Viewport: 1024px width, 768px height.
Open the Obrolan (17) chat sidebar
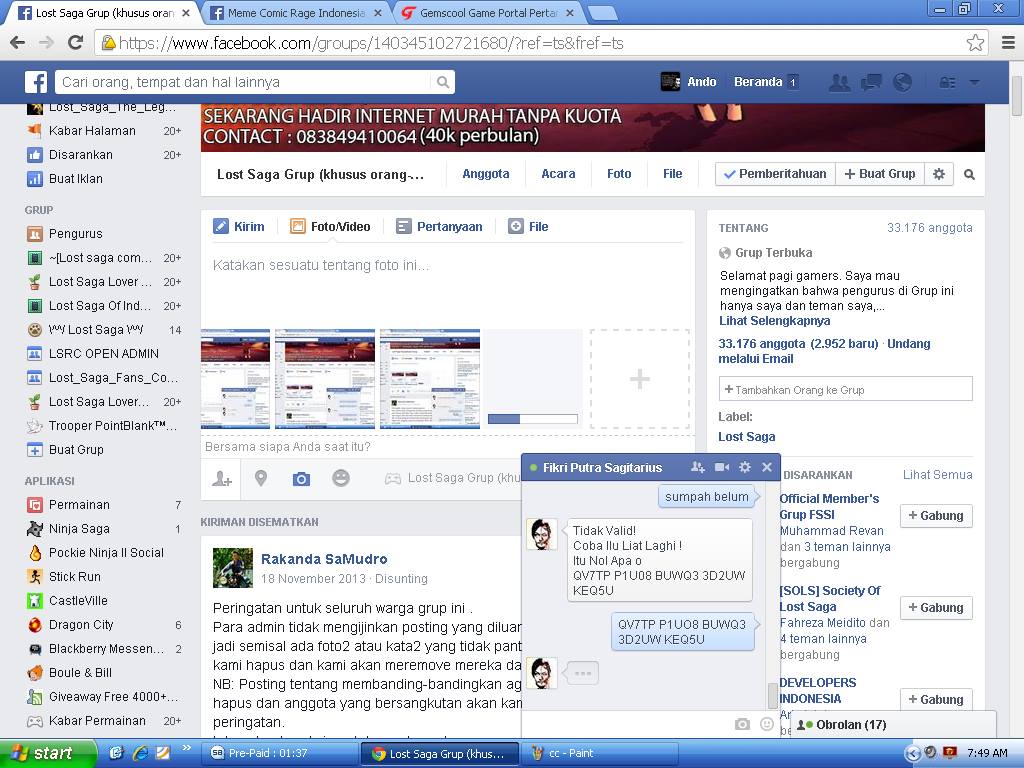click(893, 725)
